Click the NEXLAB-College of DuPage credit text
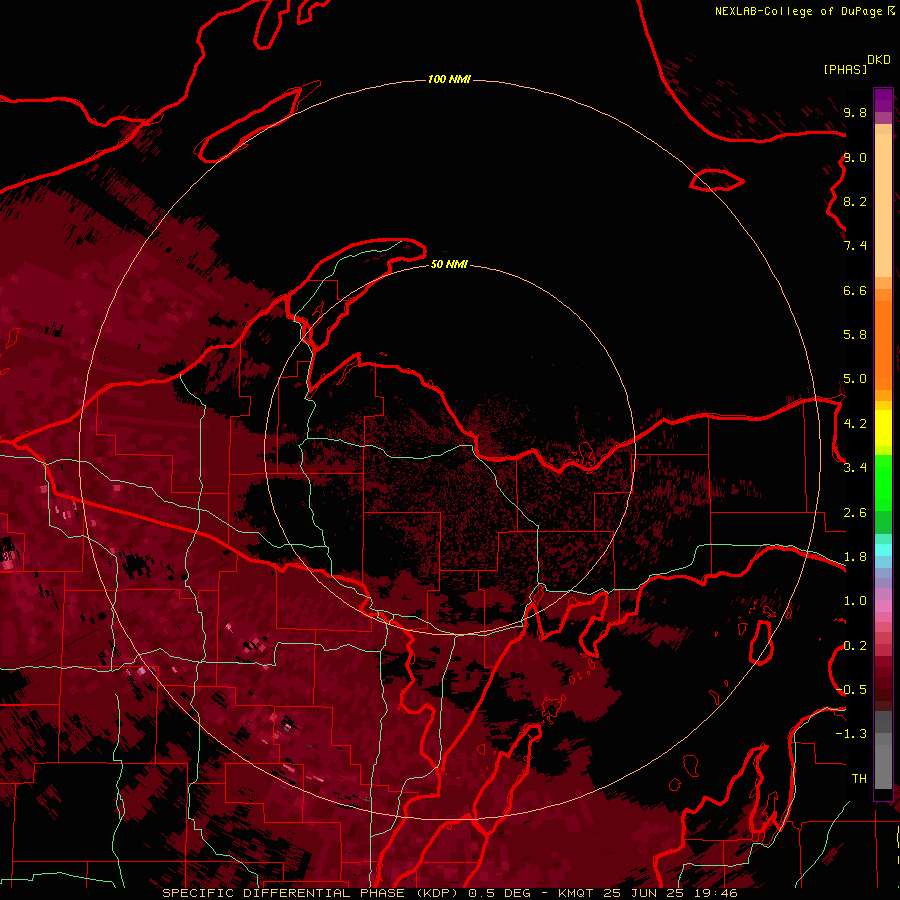900x900 pixels. [804, 11]
